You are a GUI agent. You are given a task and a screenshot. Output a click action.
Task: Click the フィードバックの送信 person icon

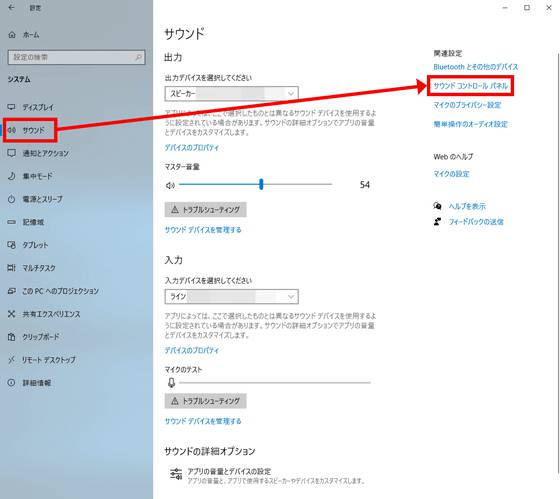pos(438,222)
